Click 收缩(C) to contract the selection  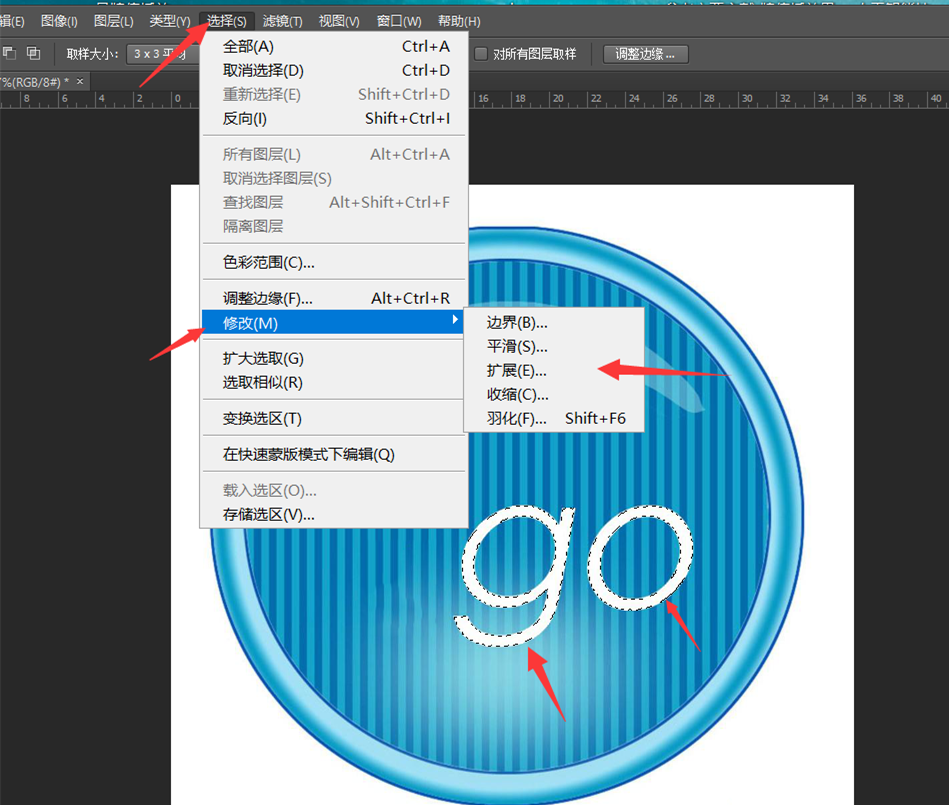click(516, 394)
